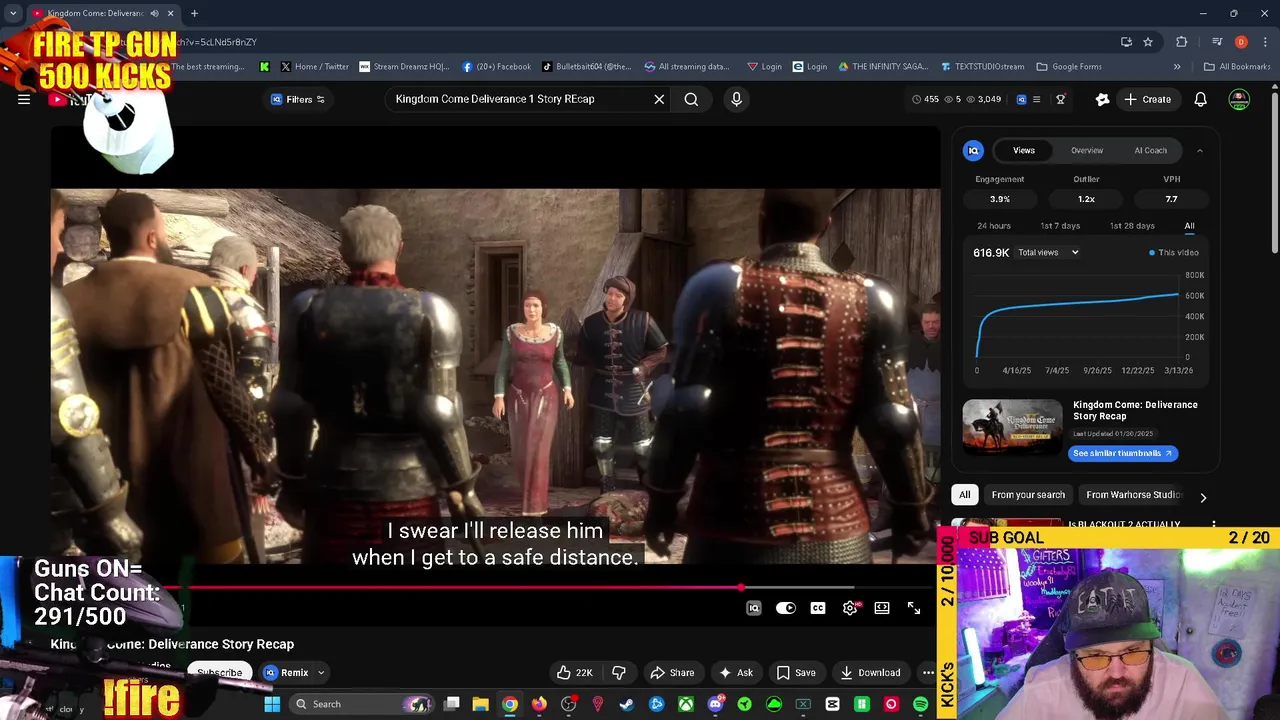Activate voice search microphone
Image resolution: width=1280 pixels, height=720 pixels.
[x=736, y=99]
